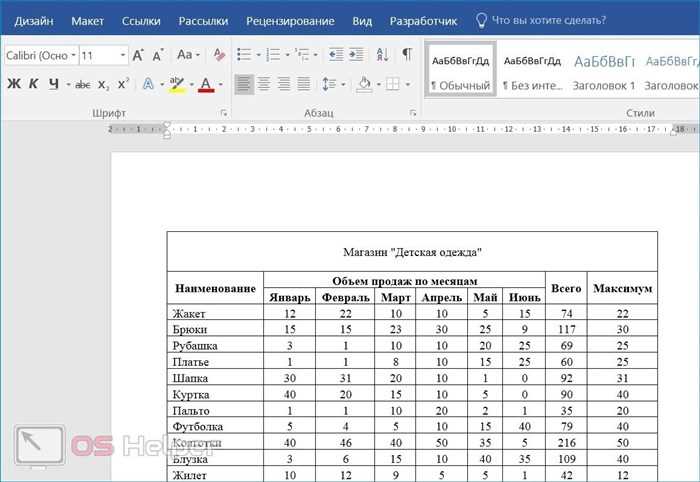Open the font size dropdown
The width and height of the screenshot is (700, 482).
click(123, 55)
